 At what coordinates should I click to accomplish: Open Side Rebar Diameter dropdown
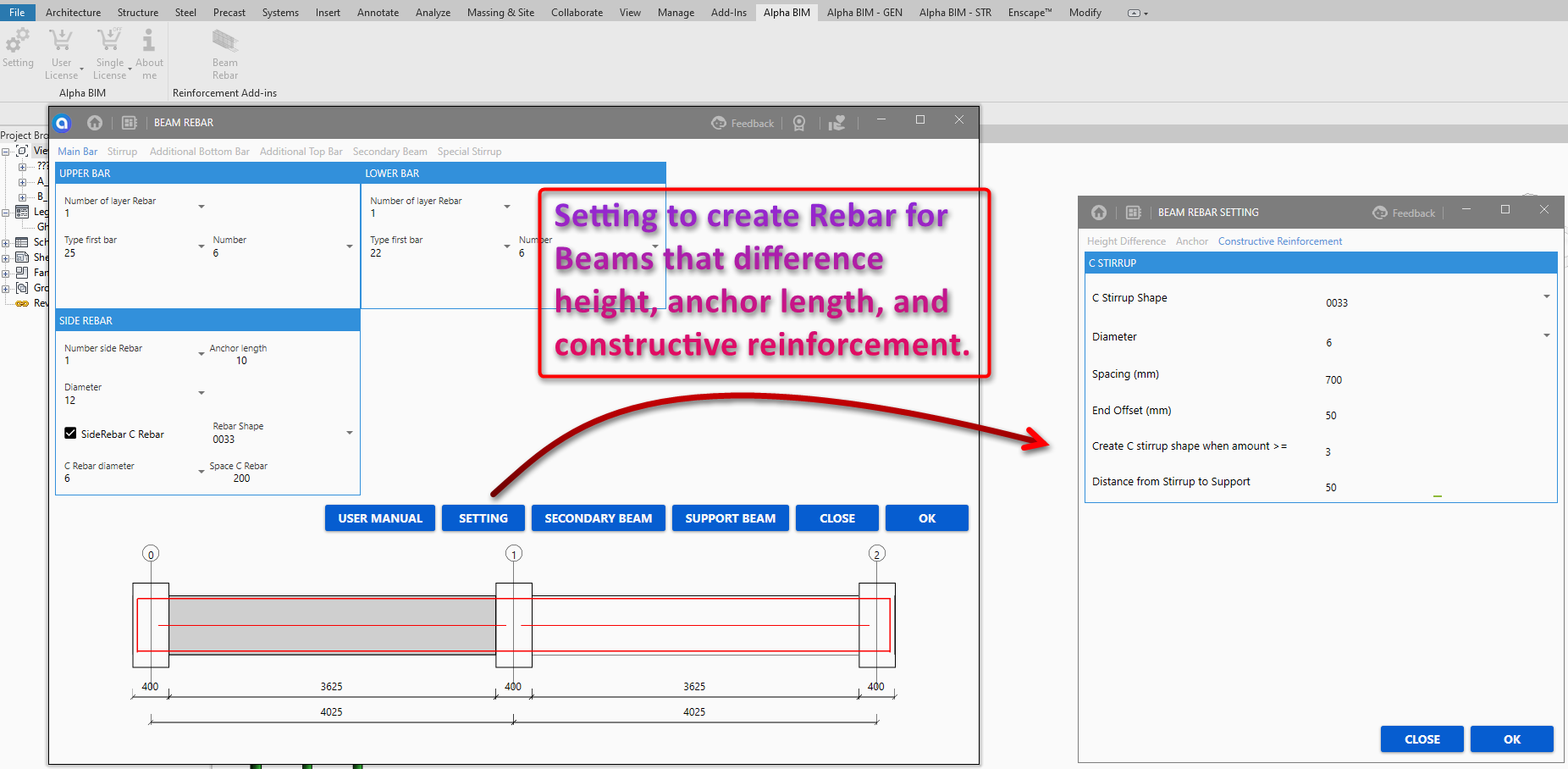click(x=202, y=393)
